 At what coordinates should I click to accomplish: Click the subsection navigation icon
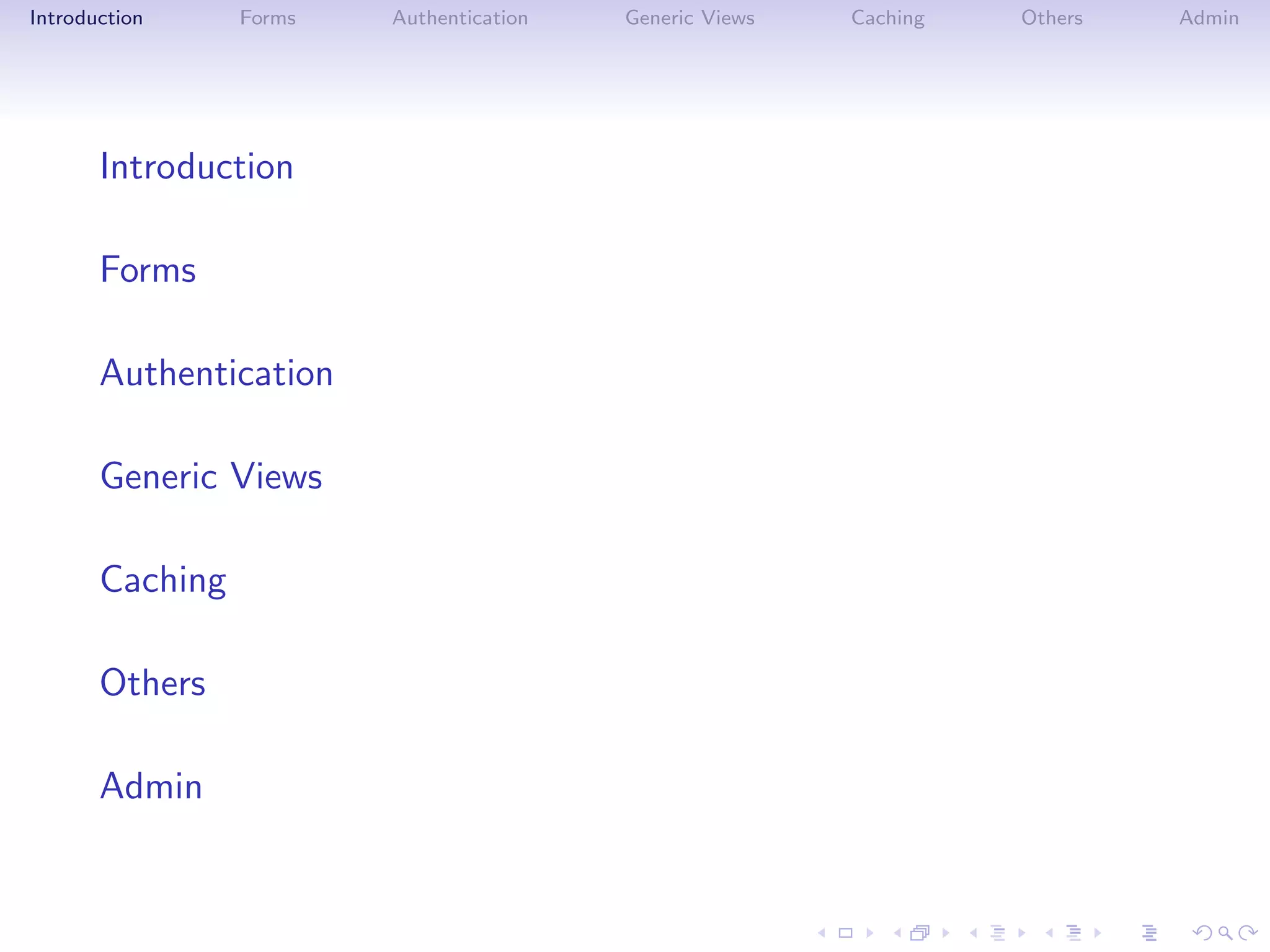pyautogui.click(x=998, y=933)
